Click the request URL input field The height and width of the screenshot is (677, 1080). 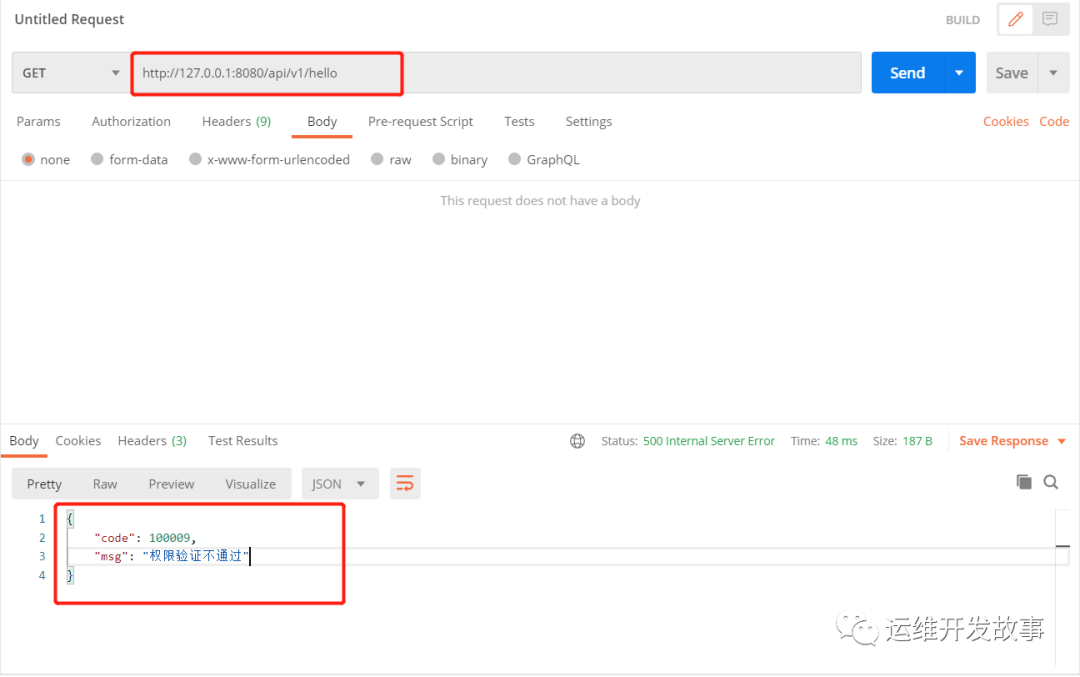coord(496,73)
